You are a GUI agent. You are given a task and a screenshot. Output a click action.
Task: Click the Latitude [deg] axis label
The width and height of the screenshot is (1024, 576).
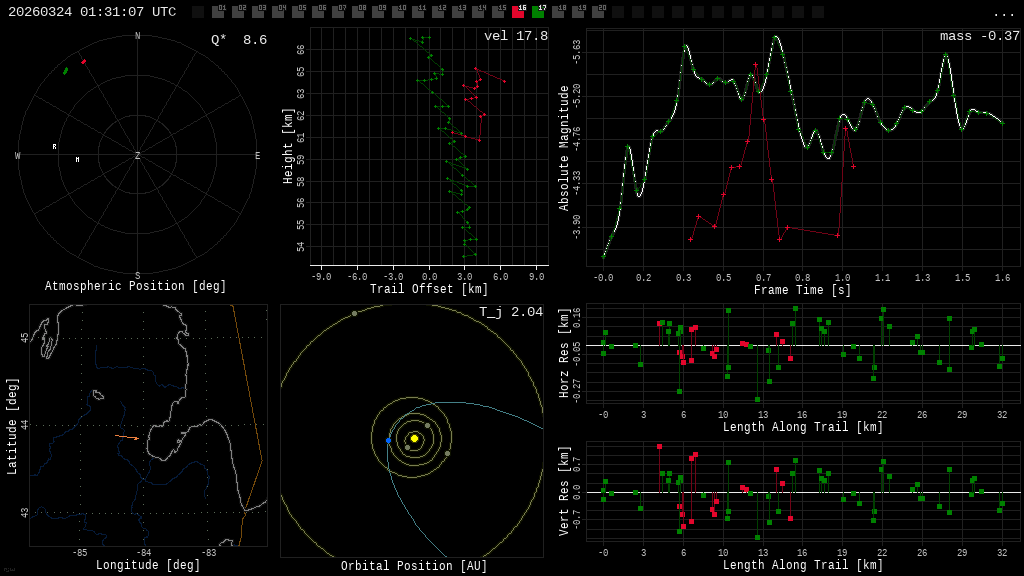click(12, 426)
